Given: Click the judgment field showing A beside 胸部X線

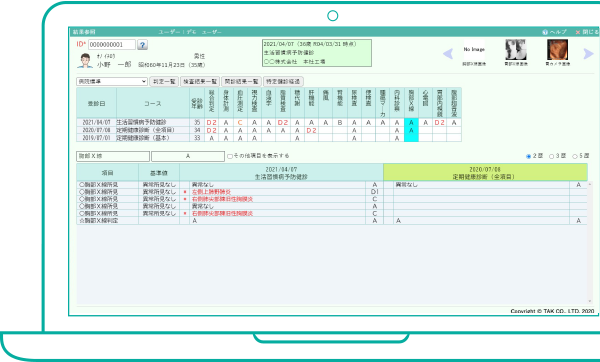Looking at the screenshot, I should coord(188,156).
